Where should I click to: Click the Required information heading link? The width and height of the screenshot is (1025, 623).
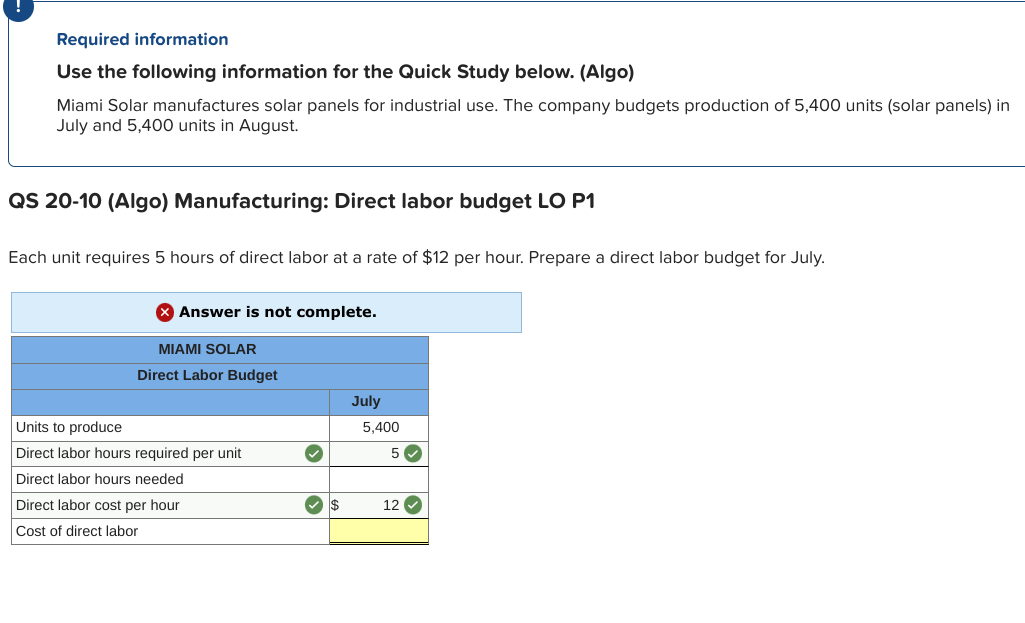click(141, 39)
